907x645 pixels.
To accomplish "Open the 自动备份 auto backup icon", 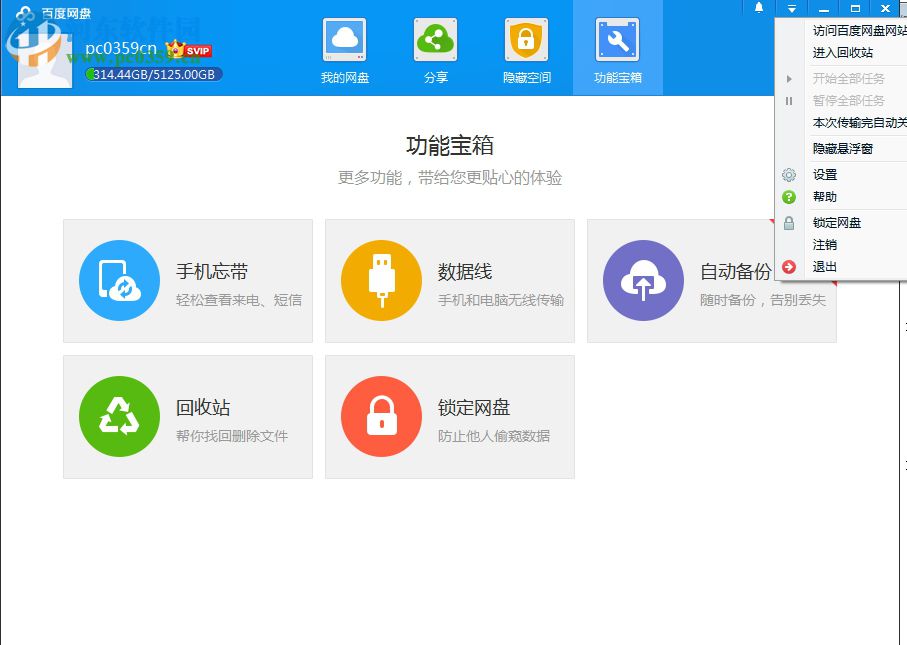I will pyautogui.click(x=643, y=281).
